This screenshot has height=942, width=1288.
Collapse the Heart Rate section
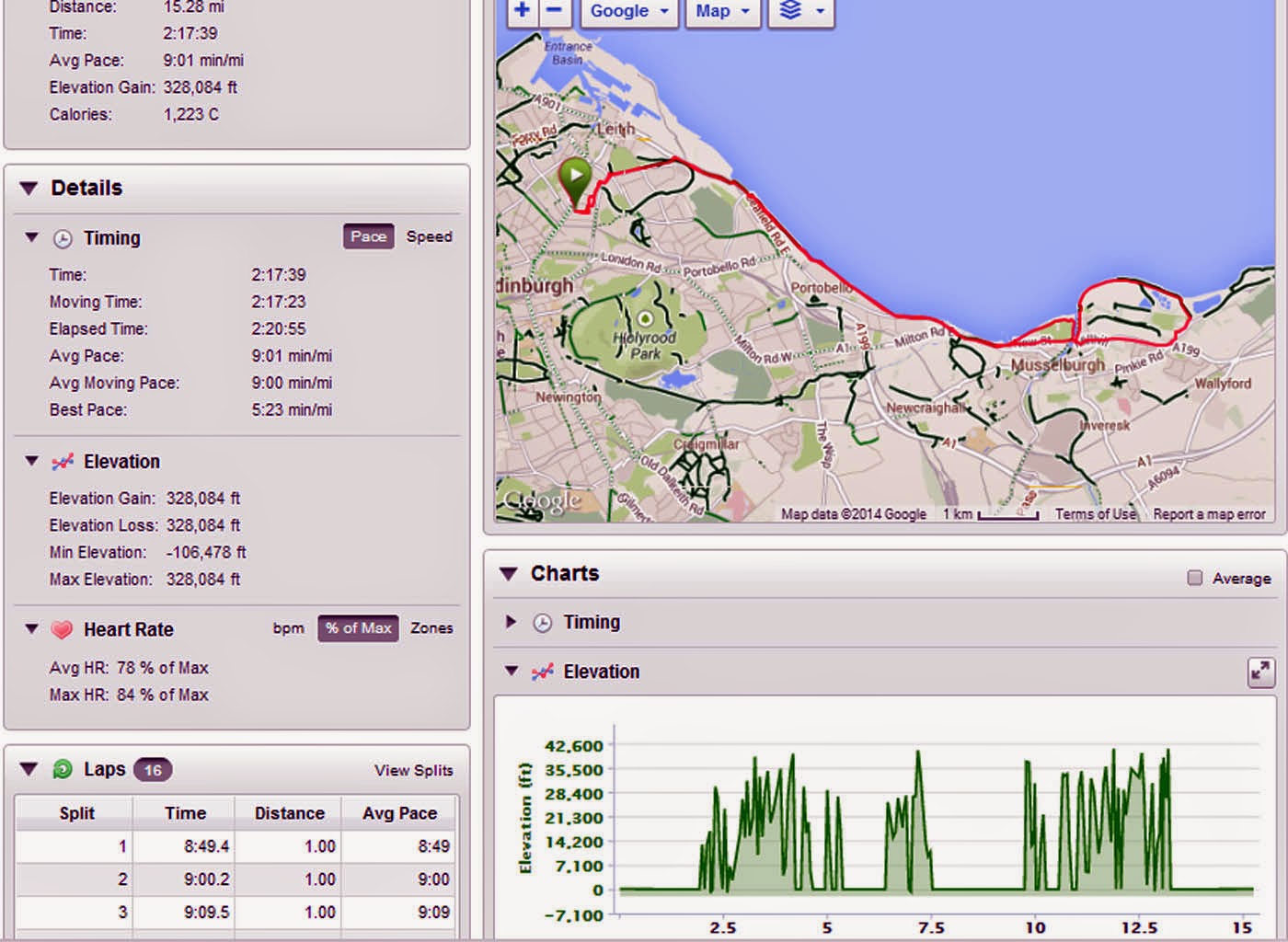(x=31, y=629)
